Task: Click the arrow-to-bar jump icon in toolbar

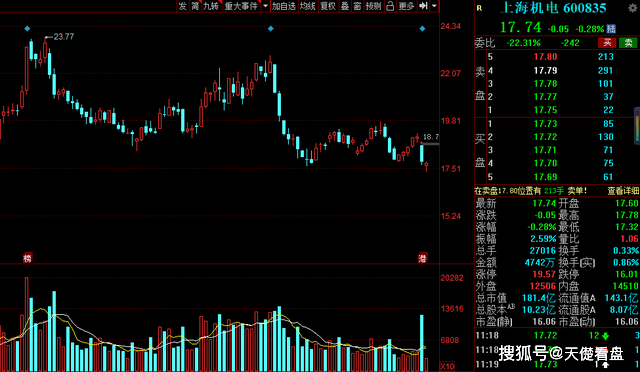Action: [x=424, y=6]
